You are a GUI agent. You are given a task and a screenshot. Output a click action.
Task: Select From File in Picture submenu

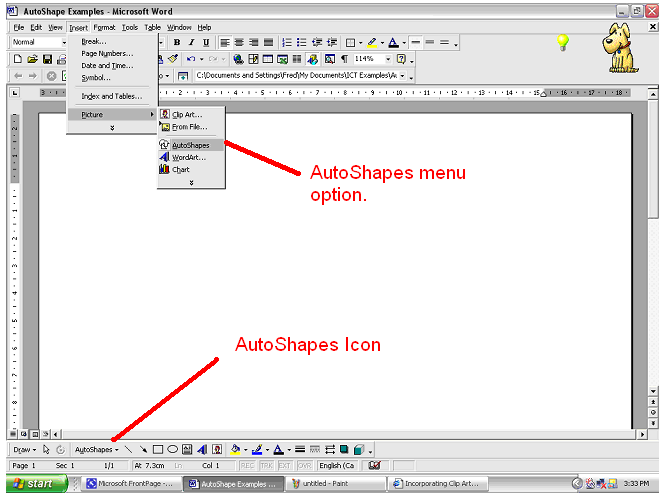(x=191, y=127)
